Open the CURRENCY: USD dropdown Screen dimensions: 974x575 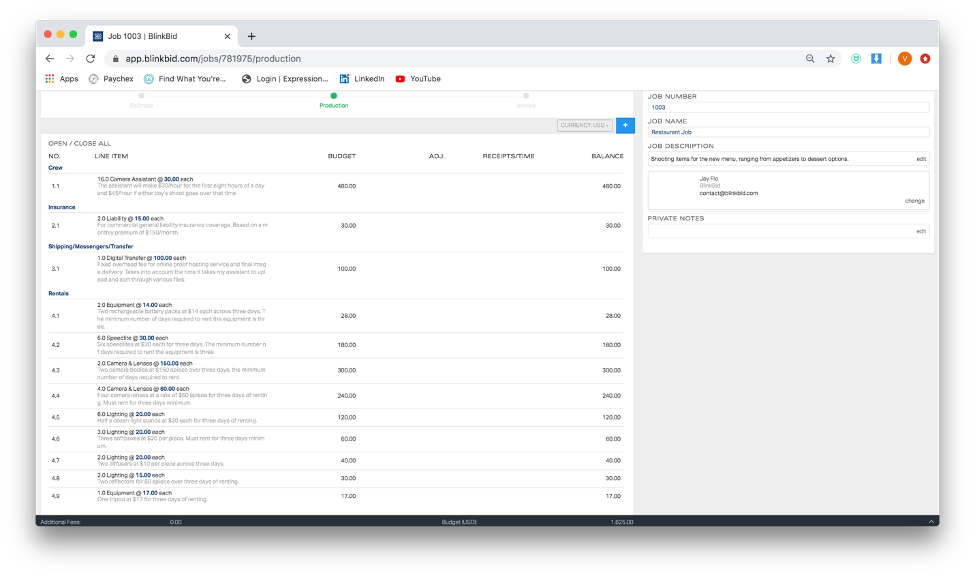coord(585,125)
